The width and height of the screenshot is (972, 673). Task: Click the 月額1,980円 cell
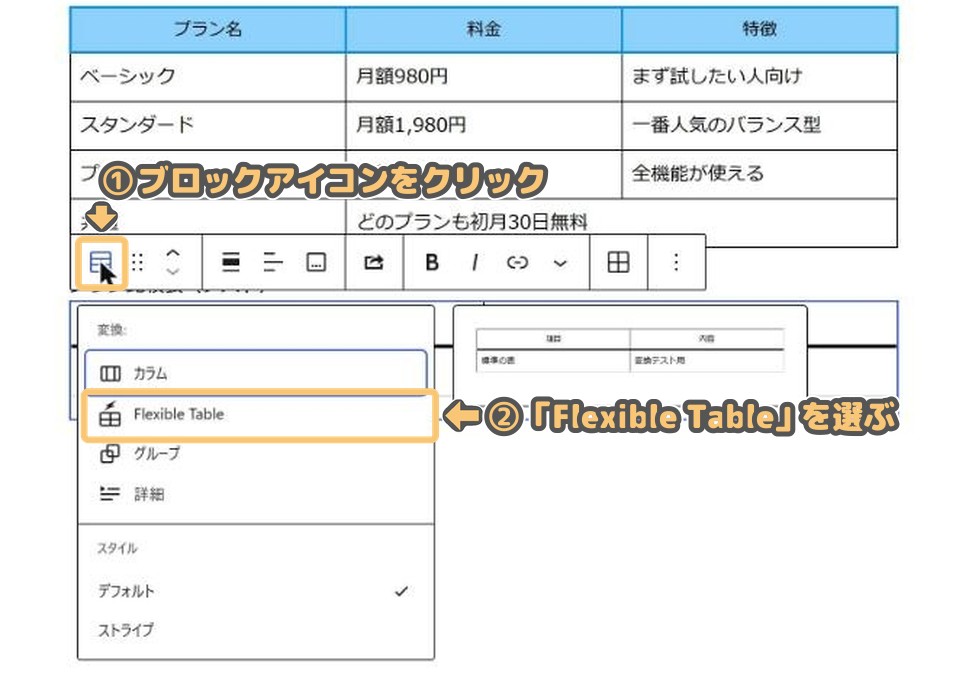coord(484,126)
